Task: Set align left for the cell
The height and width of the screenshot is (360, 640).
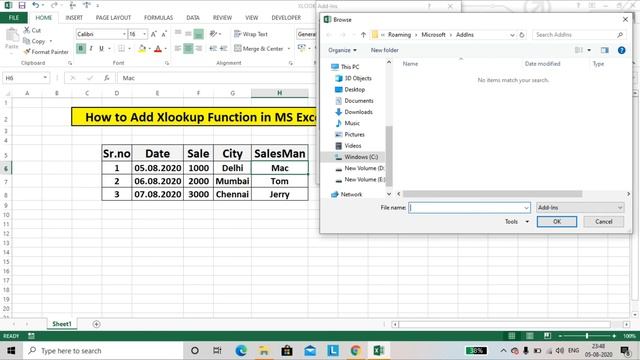Action: click(178, 49)
